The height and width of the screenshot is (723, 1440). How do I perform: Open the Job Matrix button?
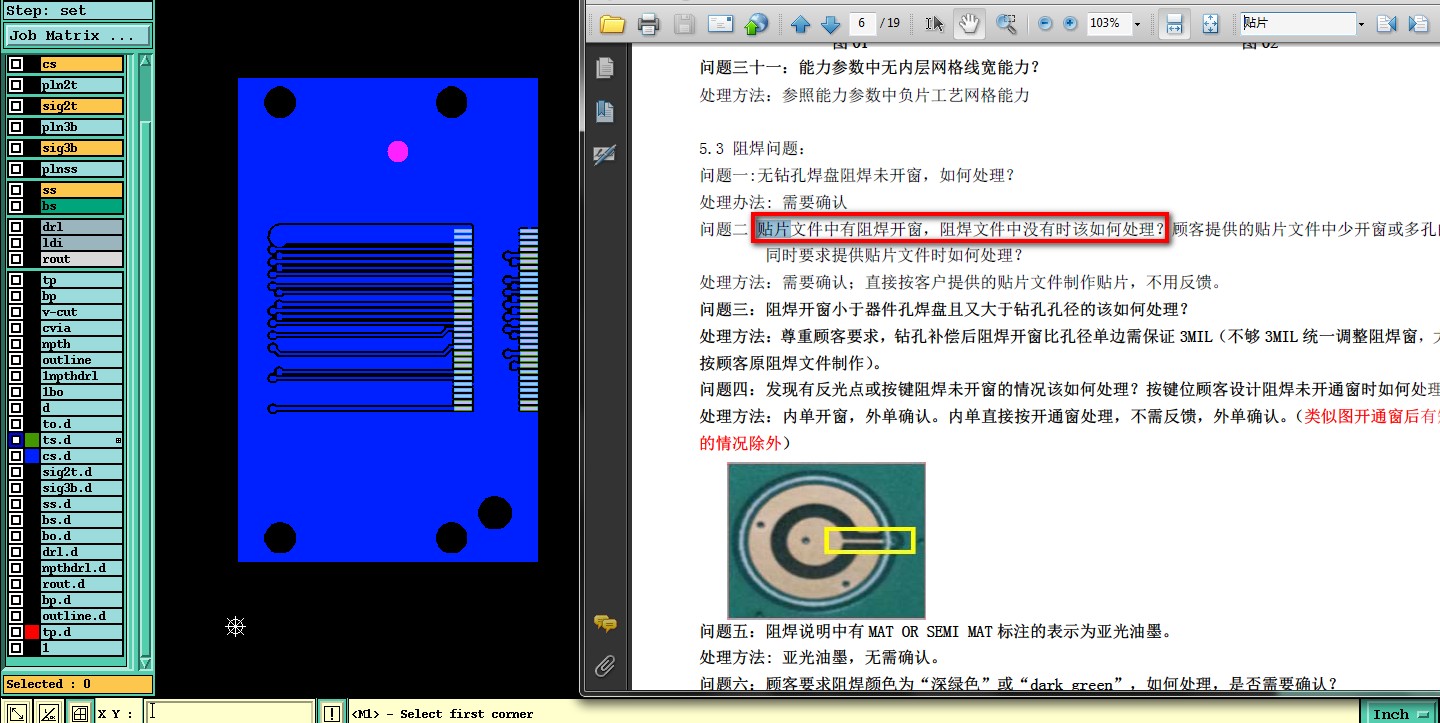point(78,36)
